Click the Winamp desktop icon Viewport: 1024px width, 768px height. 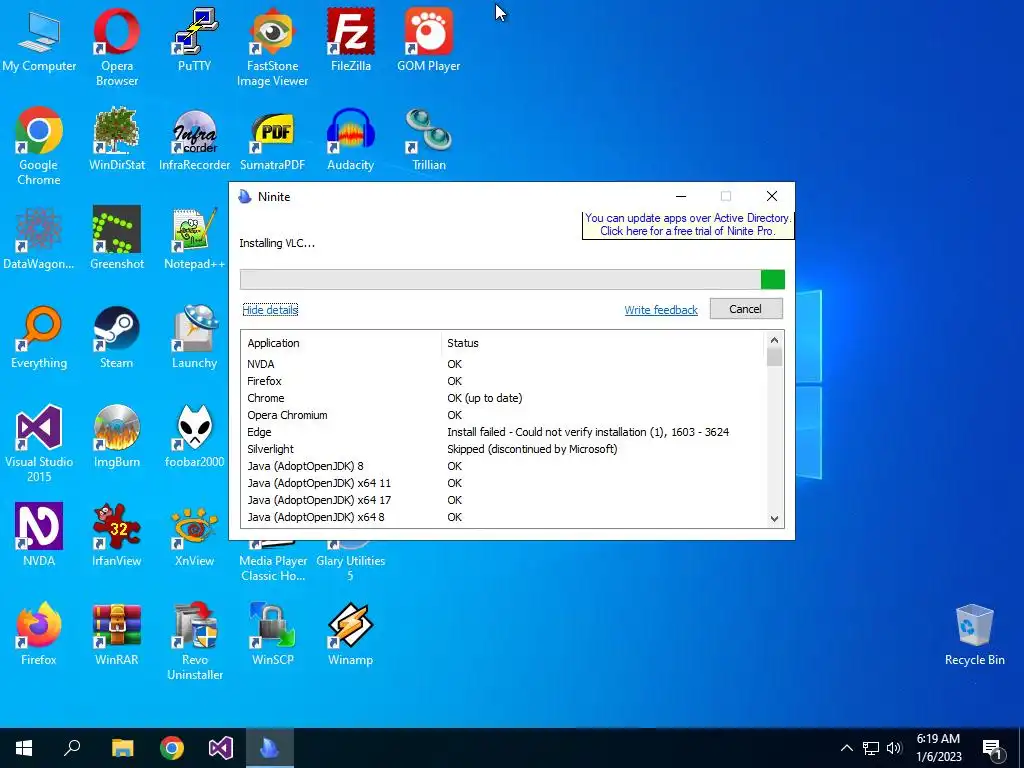point(351,634)
